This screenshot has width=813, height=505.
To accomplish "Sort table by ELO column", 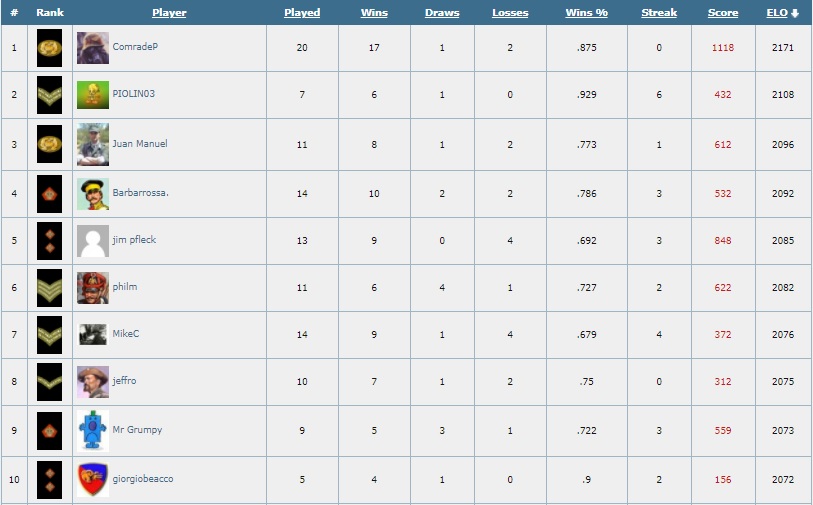I will pos(782,13).
